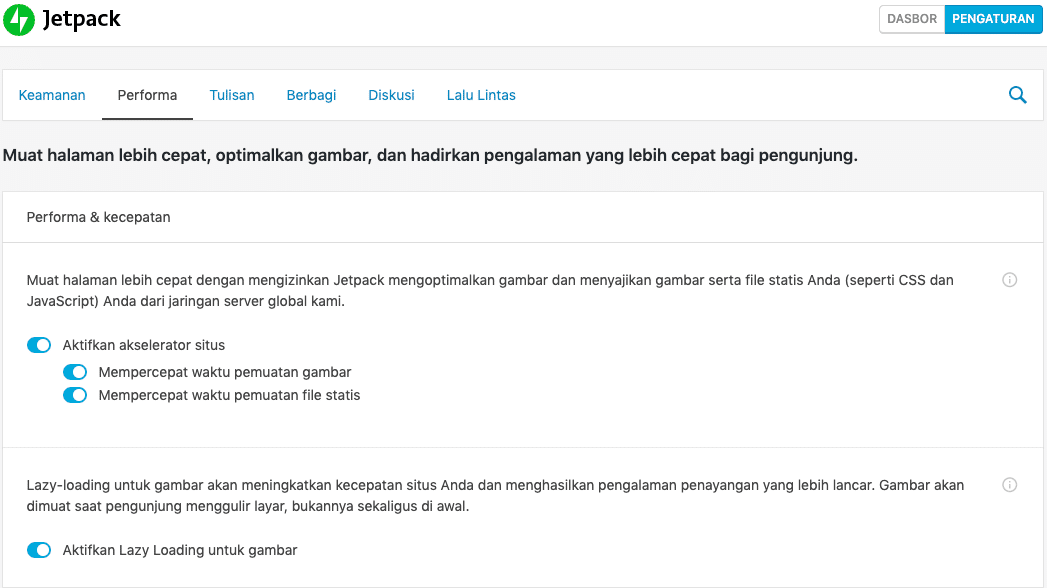Open the Diskusi tab
This screenshot has width=1047, height=588.
tap(391, 95)
